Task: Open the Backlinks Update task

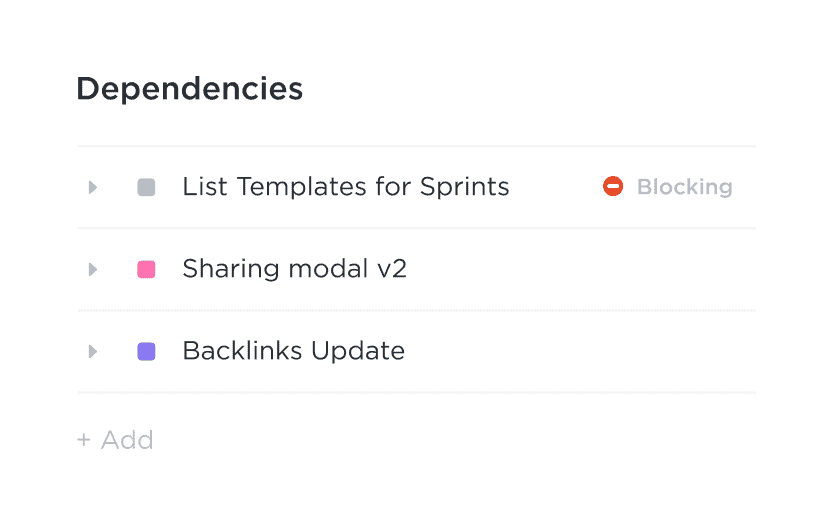Action: (293, 351)
